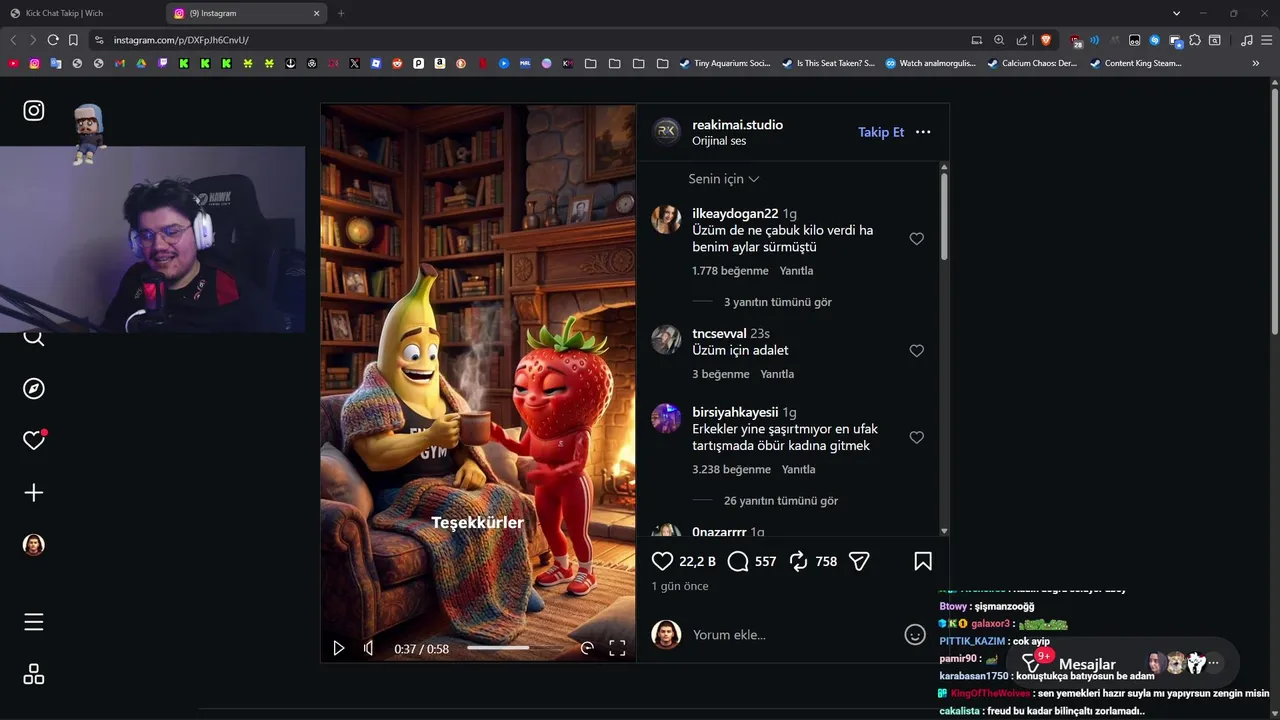The height and width of the screenshot is (720, 1280).
Task: Open Brave Shields lion icon
Action: click(1046, 40)
